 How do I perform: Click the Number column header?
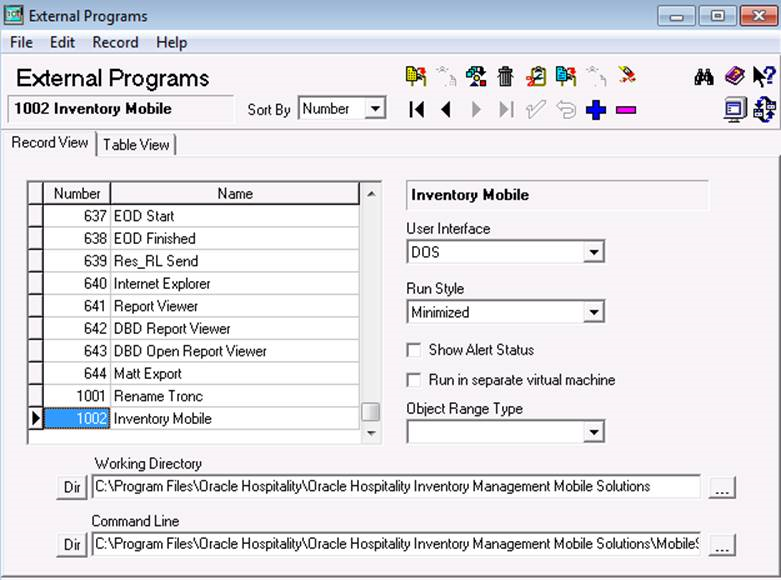[x=77, y=193]
